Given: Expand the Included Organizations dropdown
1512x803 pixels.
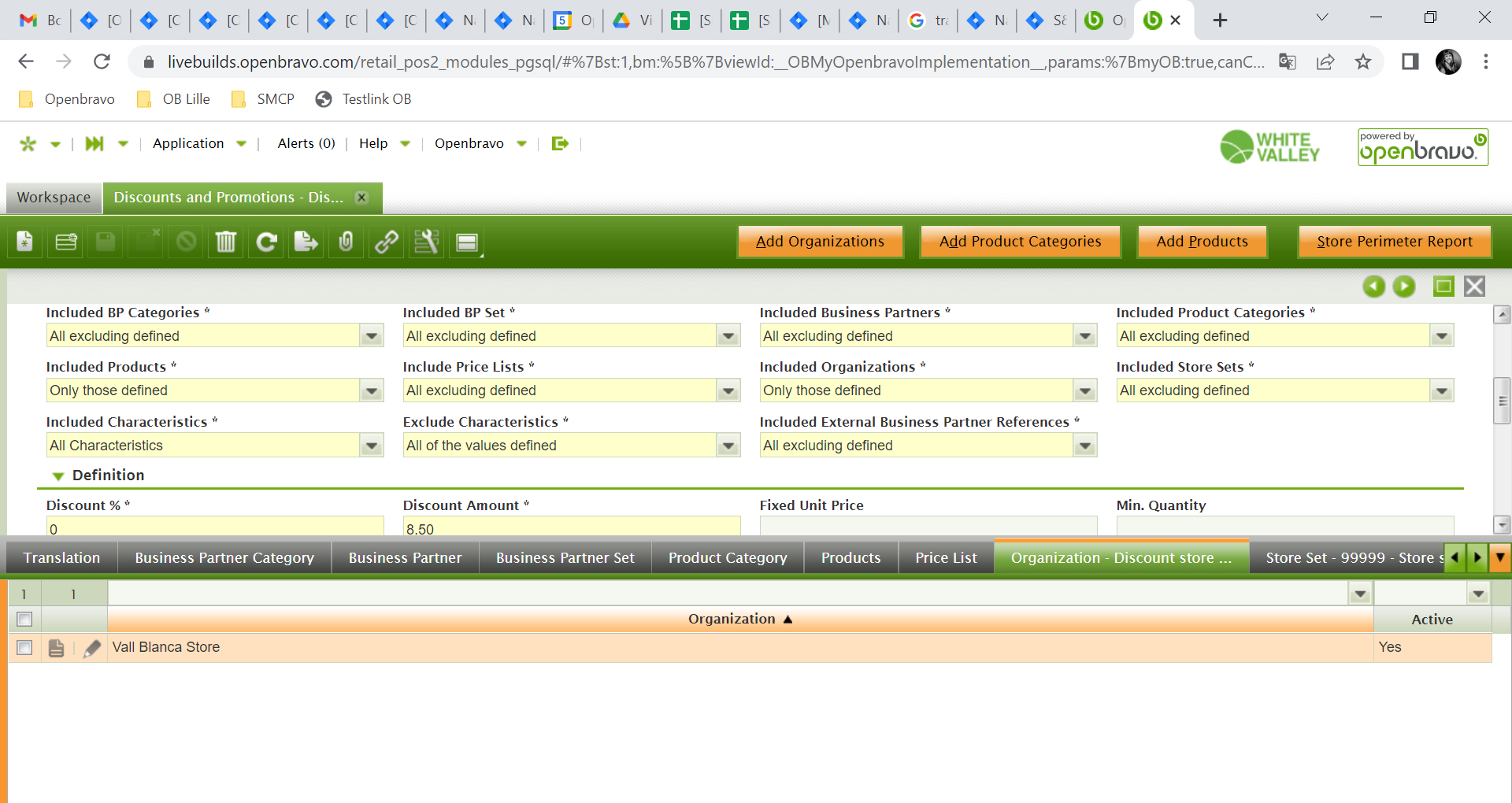Looking at the screenshot, I should [x=1084, y=391].
